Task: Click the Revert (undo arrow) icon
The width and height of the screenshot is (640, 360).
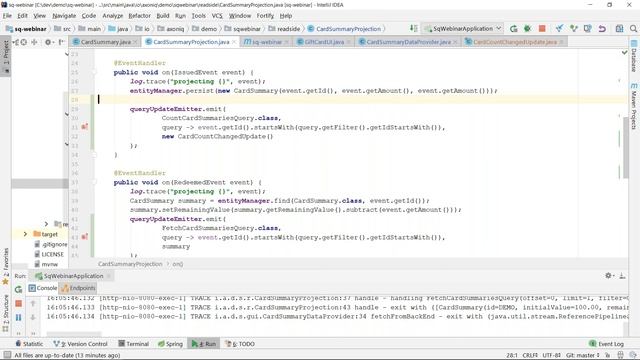Action: click(x=602, y=29)
